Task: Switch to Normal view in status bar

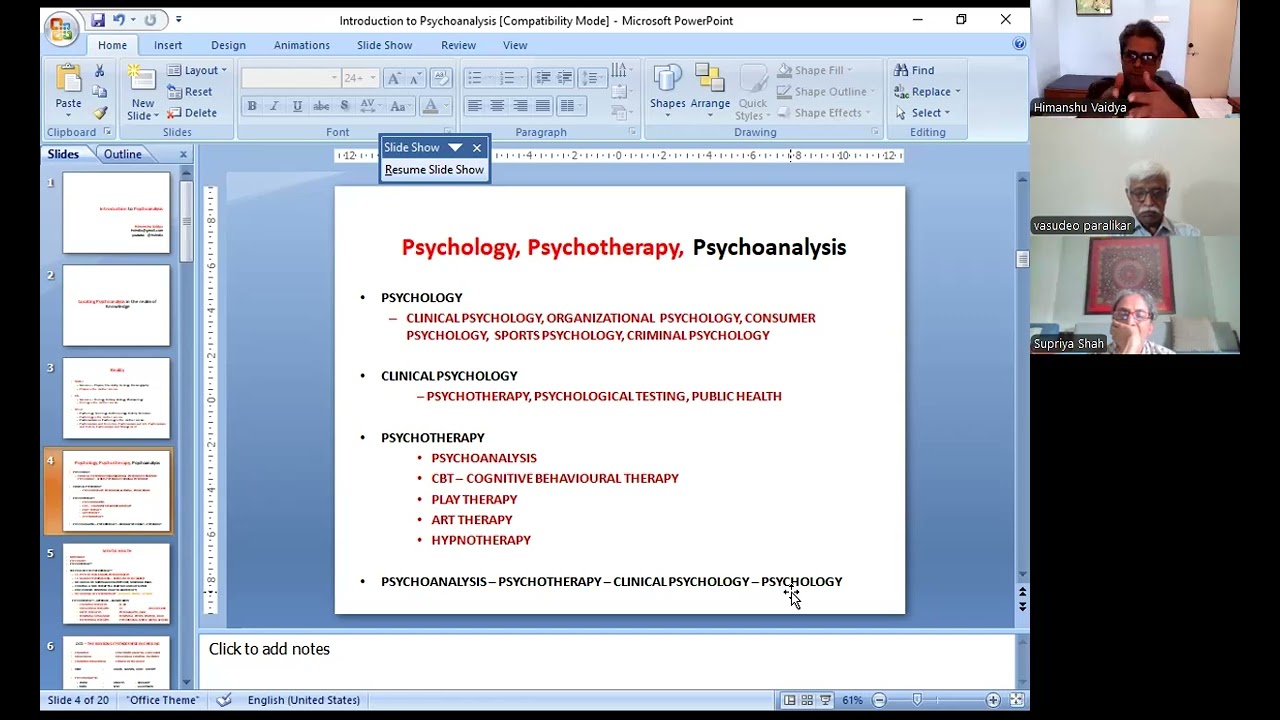Action: click(789, 700)
